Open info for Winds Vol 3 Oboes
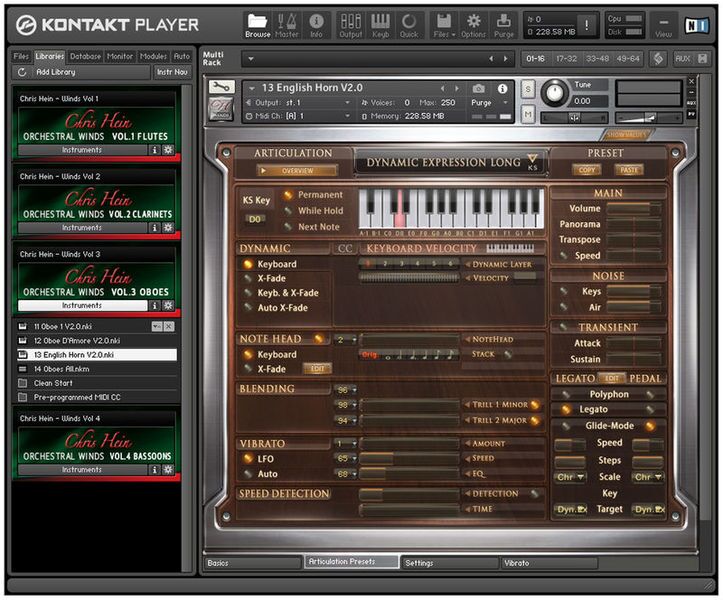Image resolution: width=723 pixels, height=600 pixels. pyautogui.click(x=154, y=305)
